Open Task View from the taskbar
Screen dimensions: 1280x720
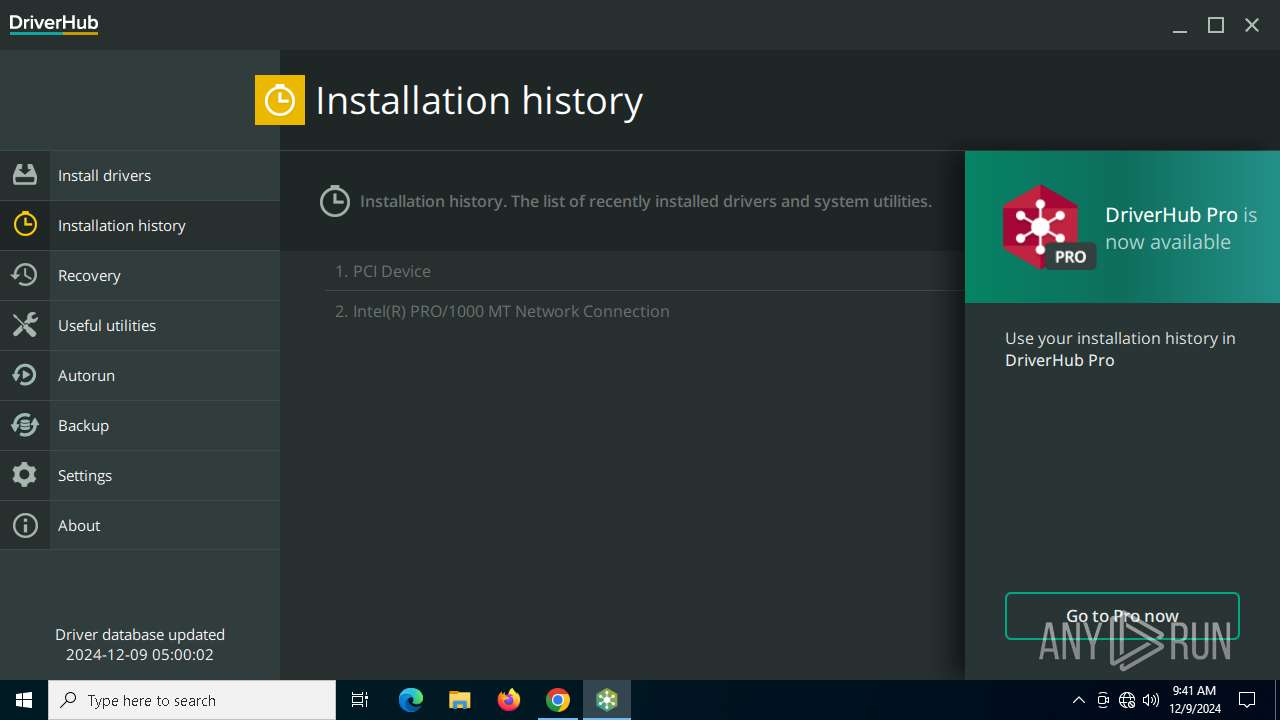[x=360, y=700]
